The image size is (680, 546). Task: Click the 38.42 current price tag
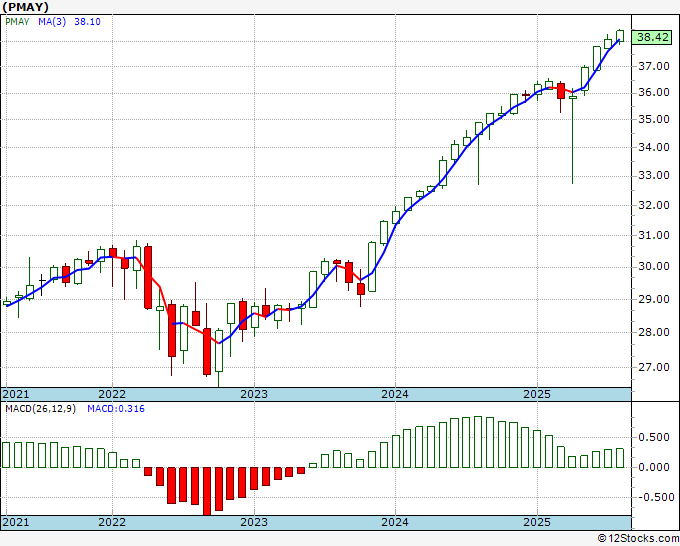652,37
